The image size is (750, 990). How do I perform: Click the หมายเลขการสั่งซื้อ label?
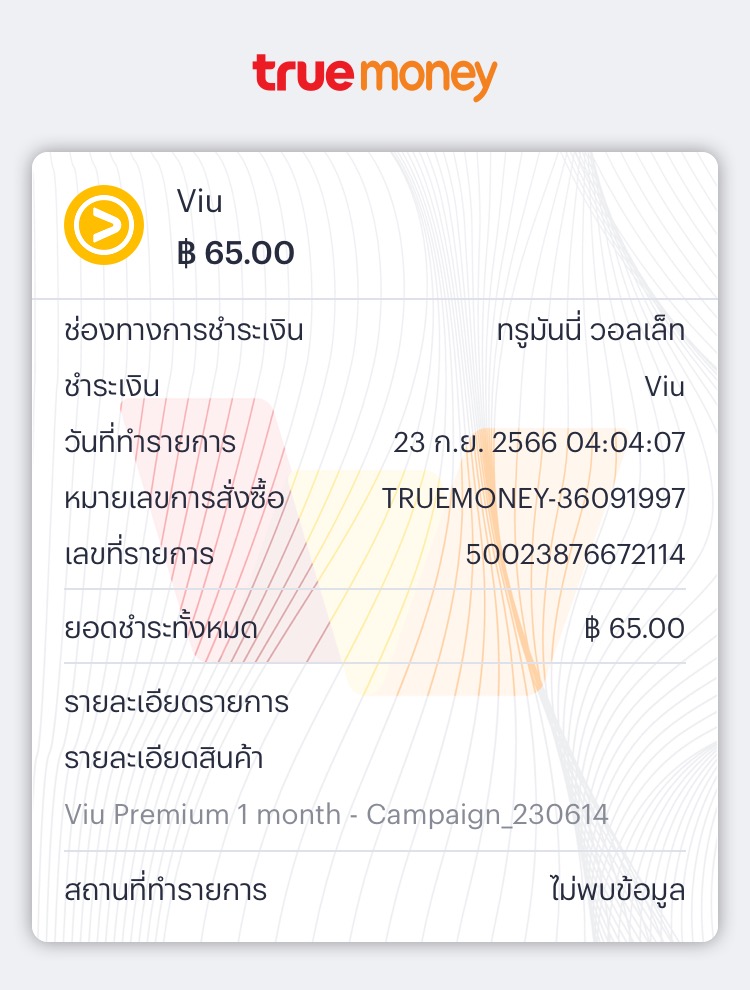click(x=174, y=498)
